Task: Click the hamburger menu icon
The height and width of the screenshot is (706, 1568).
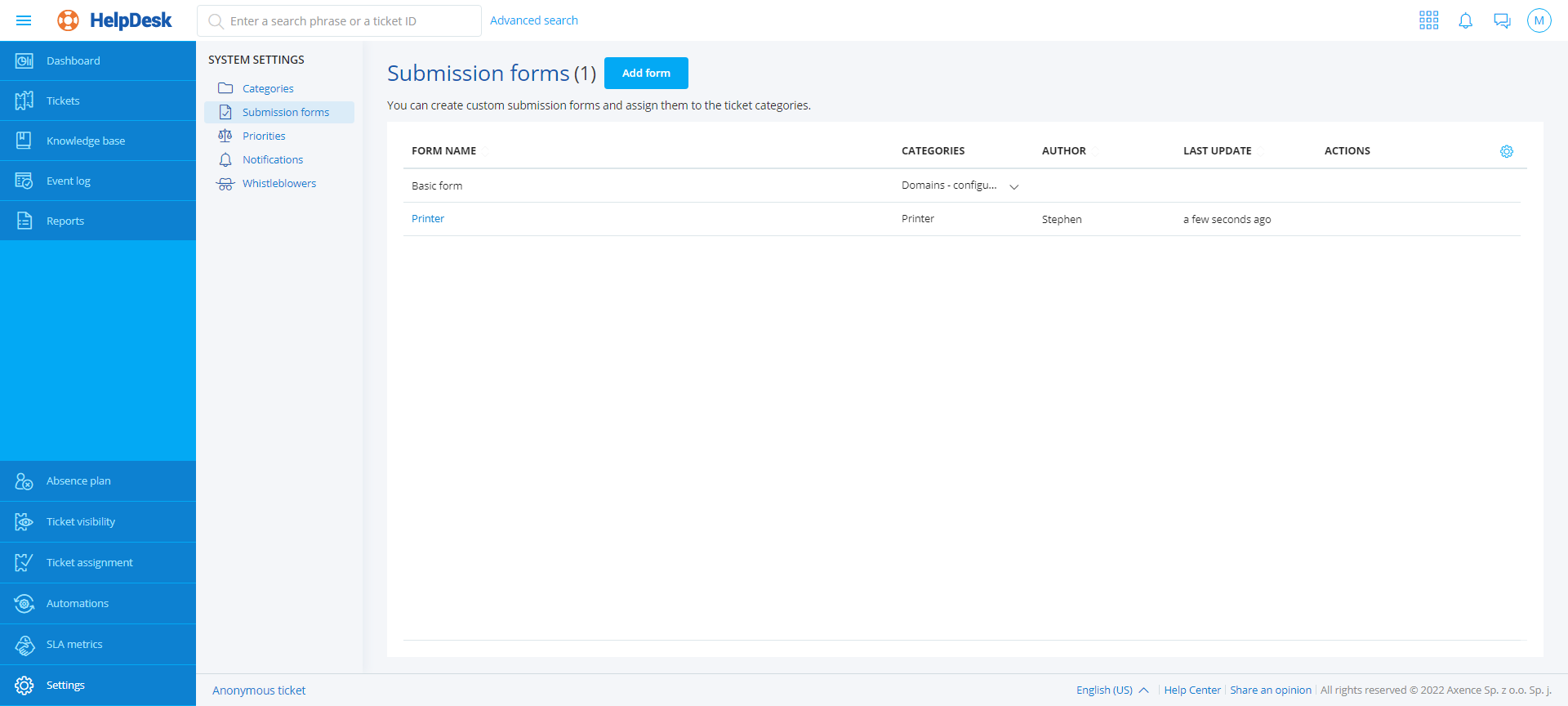Action: coord(24,20)
